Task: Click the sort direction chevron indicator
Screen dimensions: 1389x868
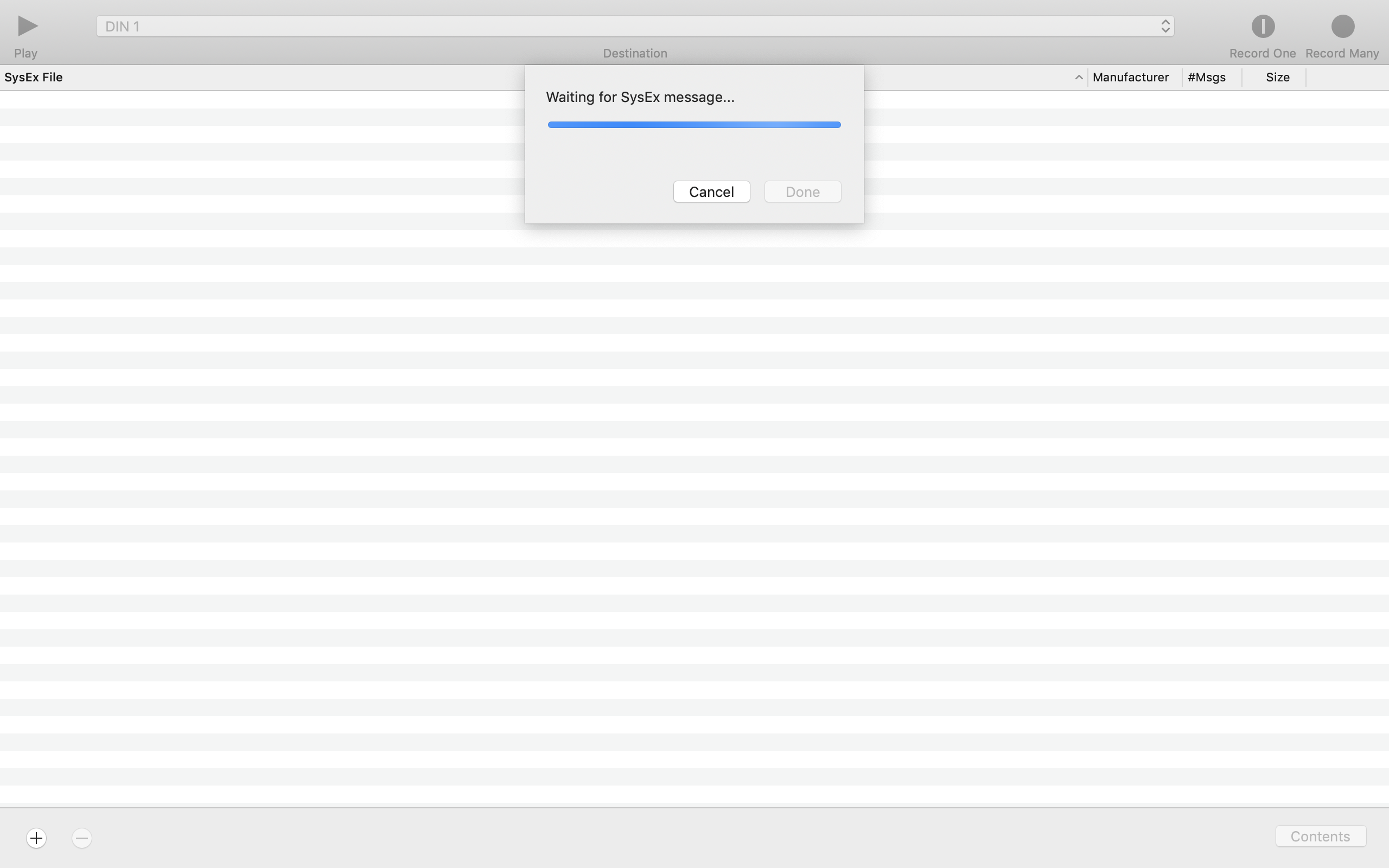Action: (1079, 78)
